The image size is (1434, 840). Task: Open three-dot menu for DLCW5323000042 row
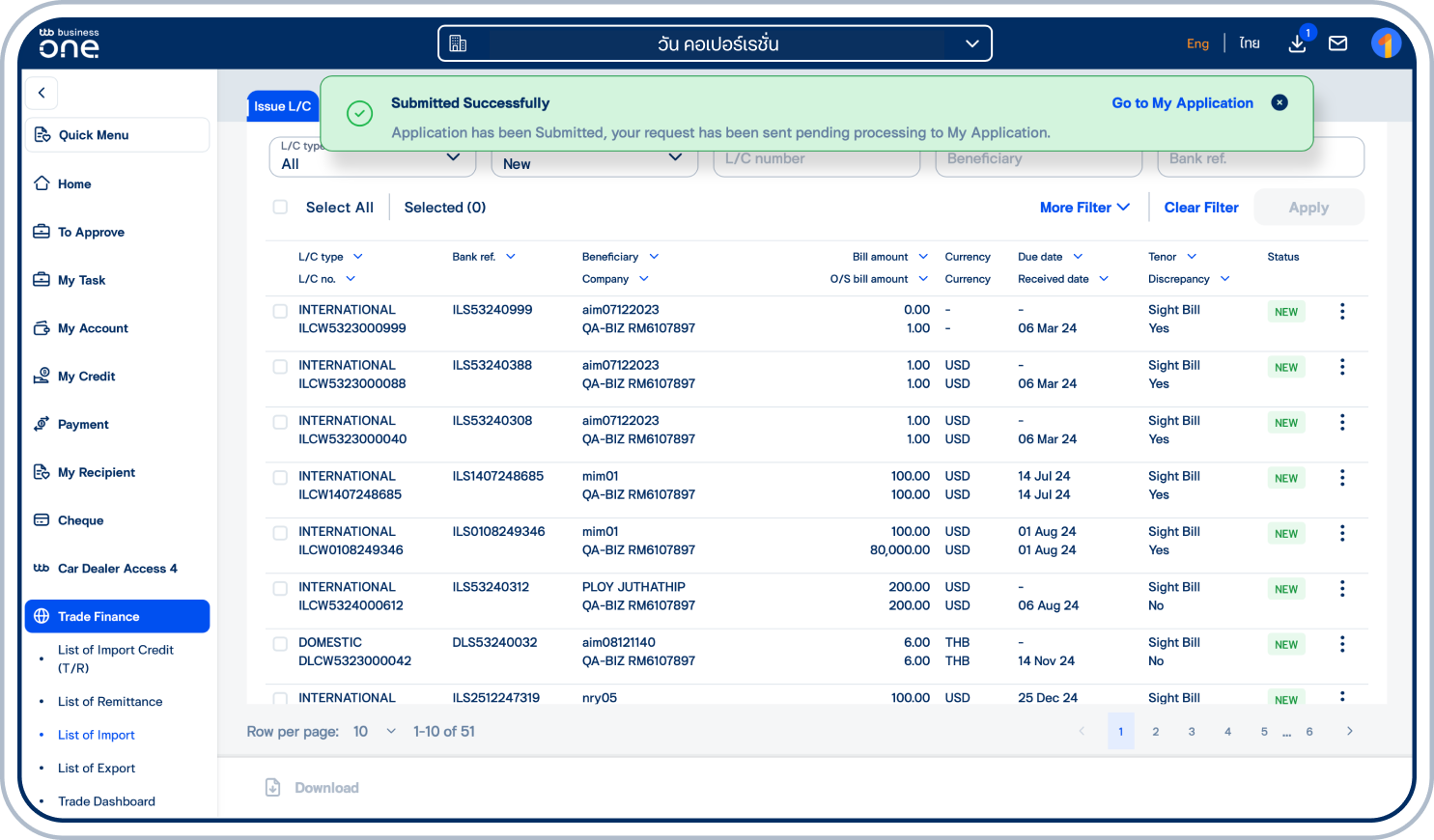(1341, 644)
